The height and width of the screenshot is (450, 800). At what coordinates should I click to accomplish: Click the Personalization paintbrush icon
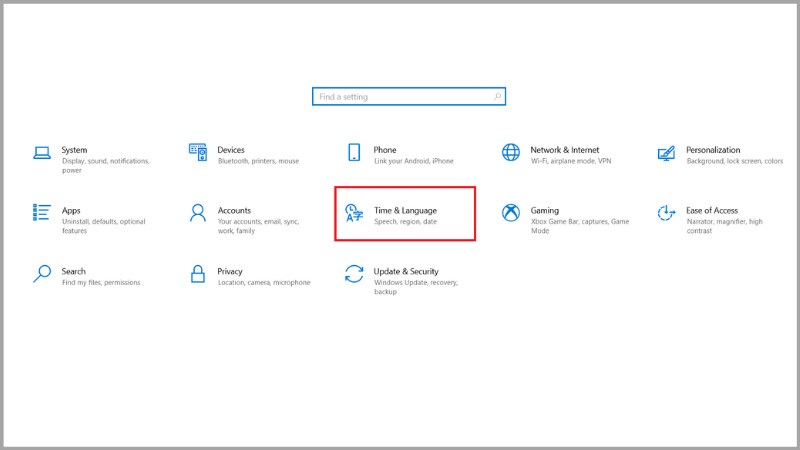[x=666, y=153]
